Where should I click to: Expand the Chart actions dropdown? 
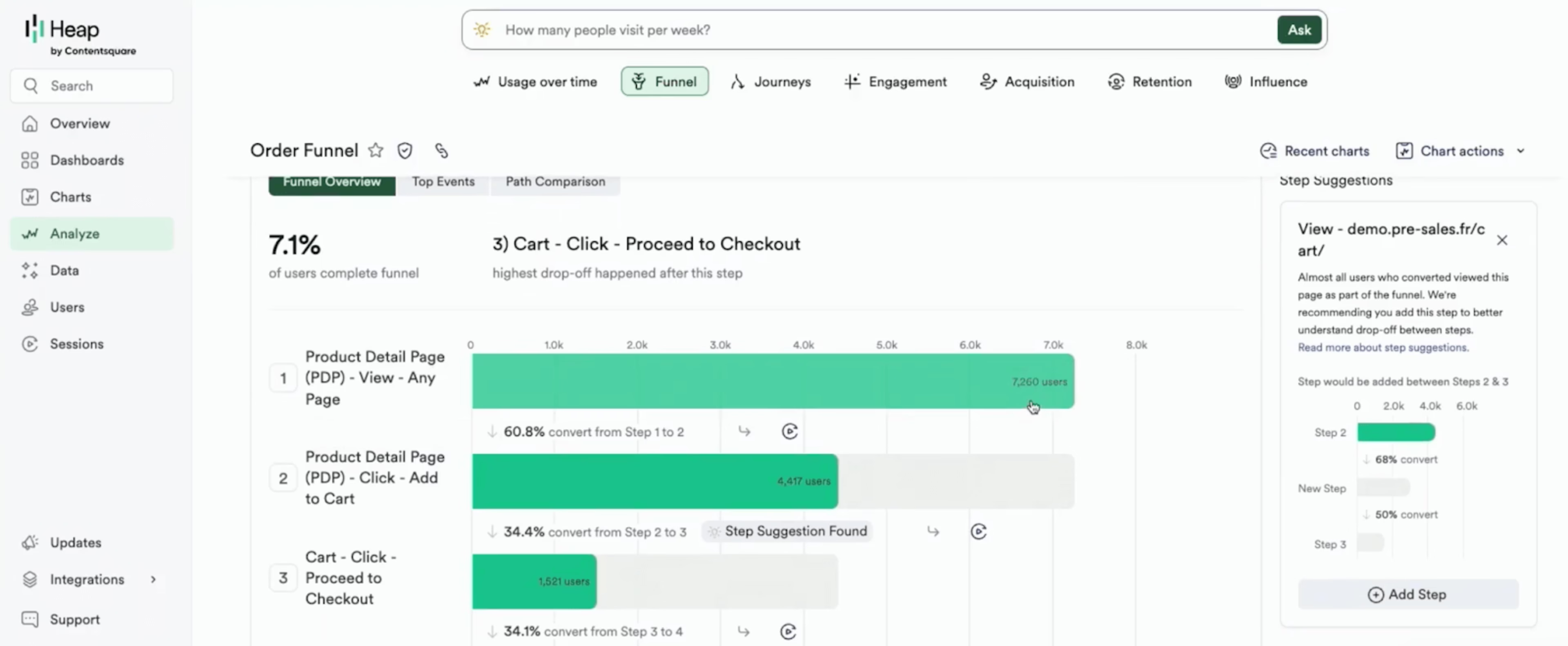coord(1461,151)
